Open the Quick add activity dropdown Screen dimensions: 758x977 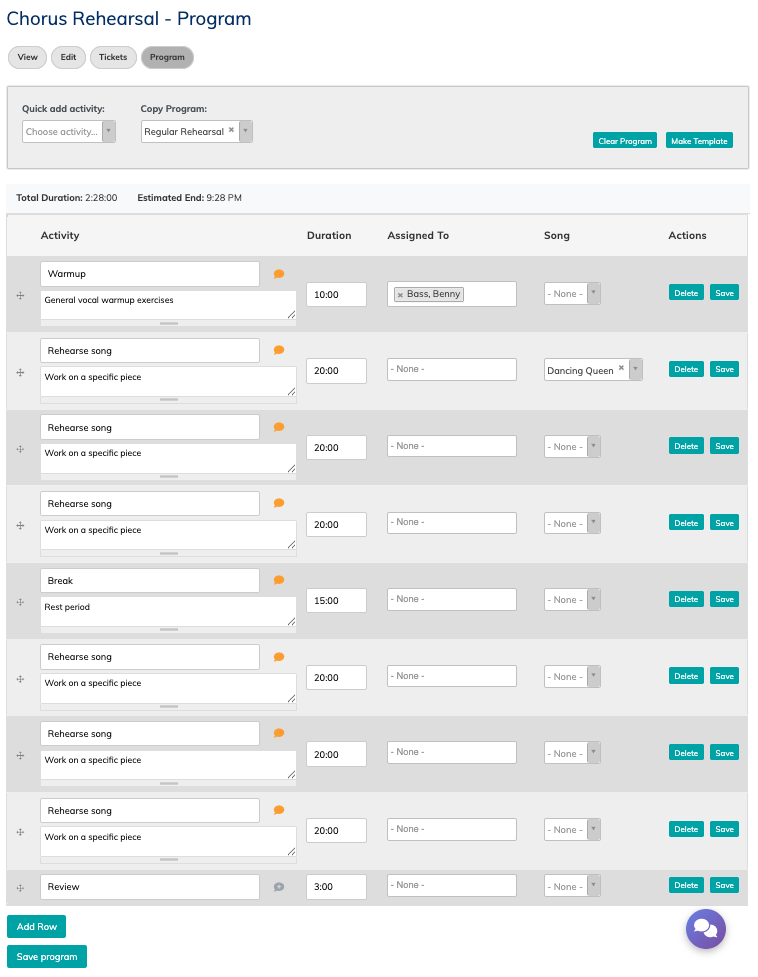pyautogui.click(x=69, y=132)
